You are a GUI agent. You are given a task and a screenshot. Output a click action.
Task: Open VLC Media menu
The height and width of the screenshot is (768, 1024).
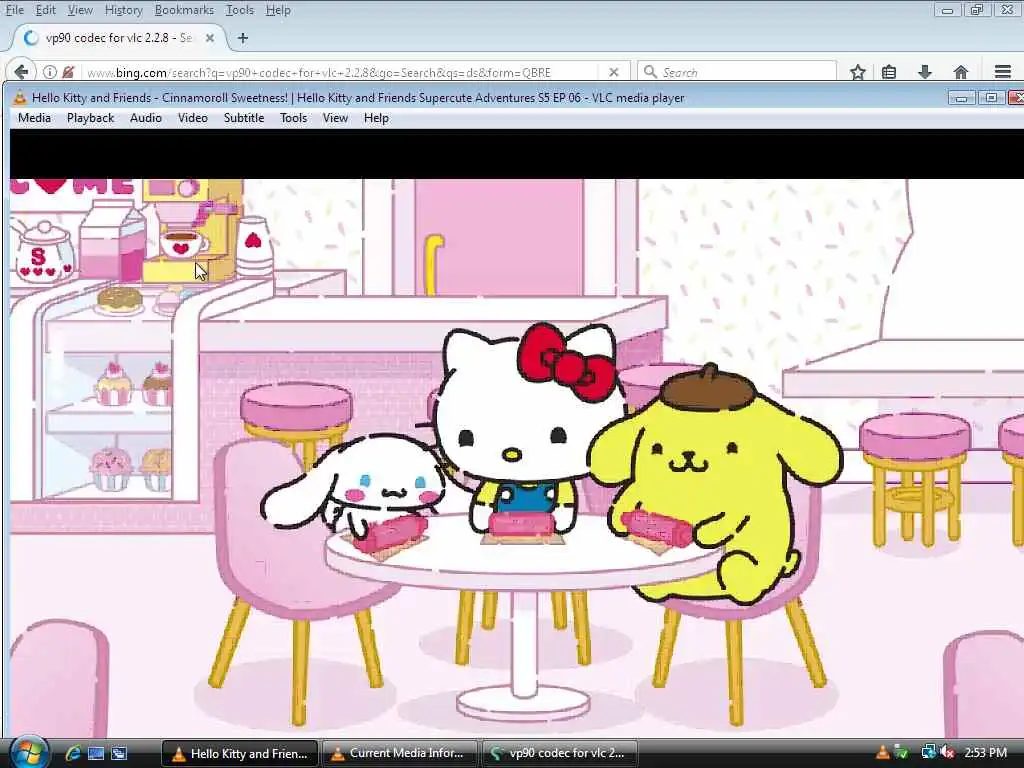click(x=34, y=118)
